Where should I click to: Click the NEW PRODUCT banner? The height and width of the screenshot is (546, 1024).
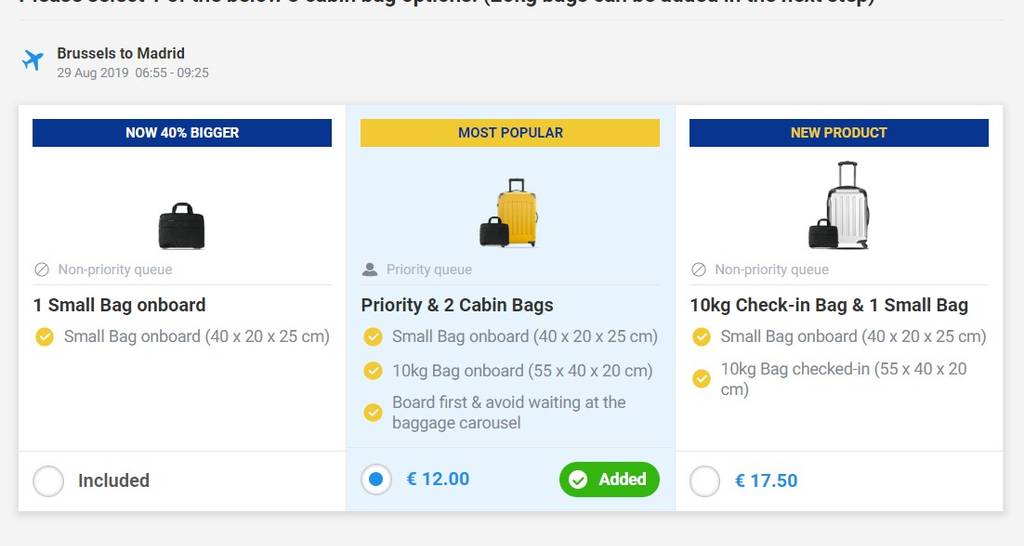pyautogui.click(x=838, y=132)
